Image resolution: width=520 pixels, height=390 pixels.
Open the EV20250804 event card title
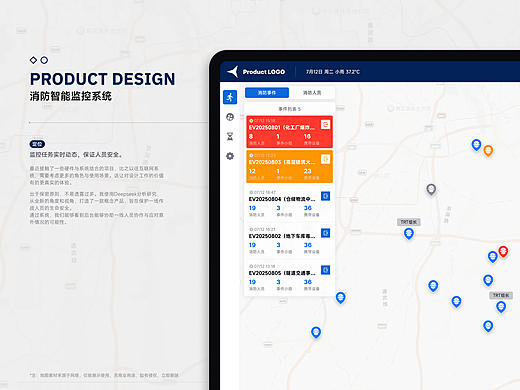[282, 199]
